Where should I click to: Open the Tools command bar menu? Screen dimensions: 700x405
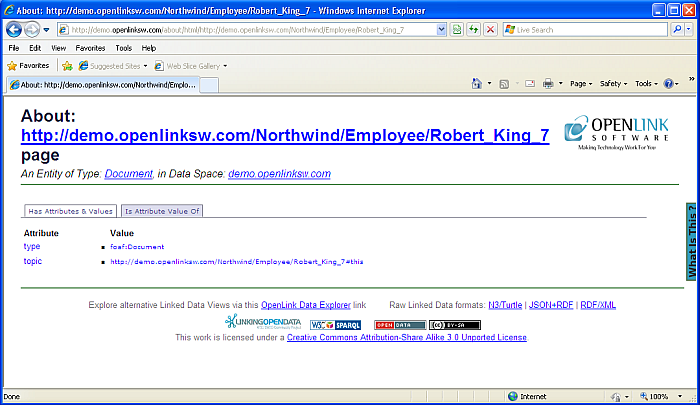(646, 84)
